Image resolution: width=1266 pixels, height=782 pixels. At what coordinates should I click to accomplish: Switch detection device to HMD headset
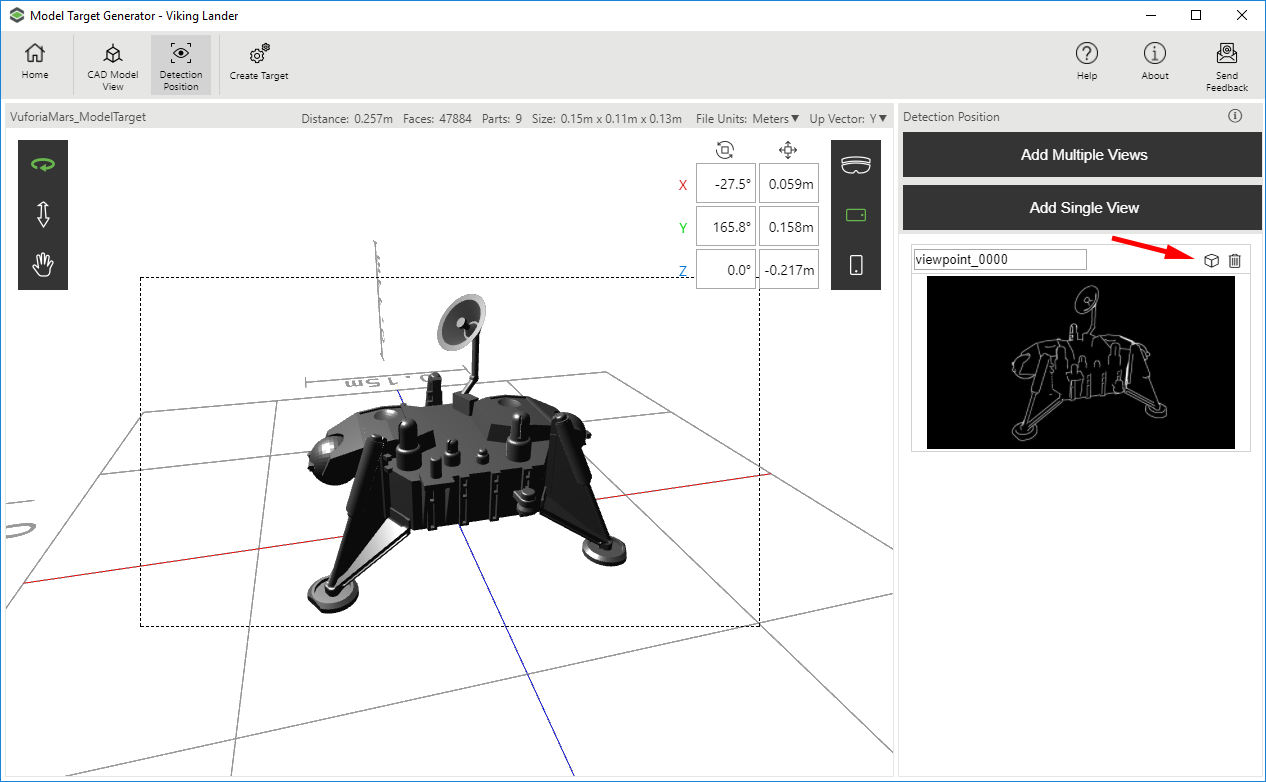pyautogui.click(x=856, y=166)
